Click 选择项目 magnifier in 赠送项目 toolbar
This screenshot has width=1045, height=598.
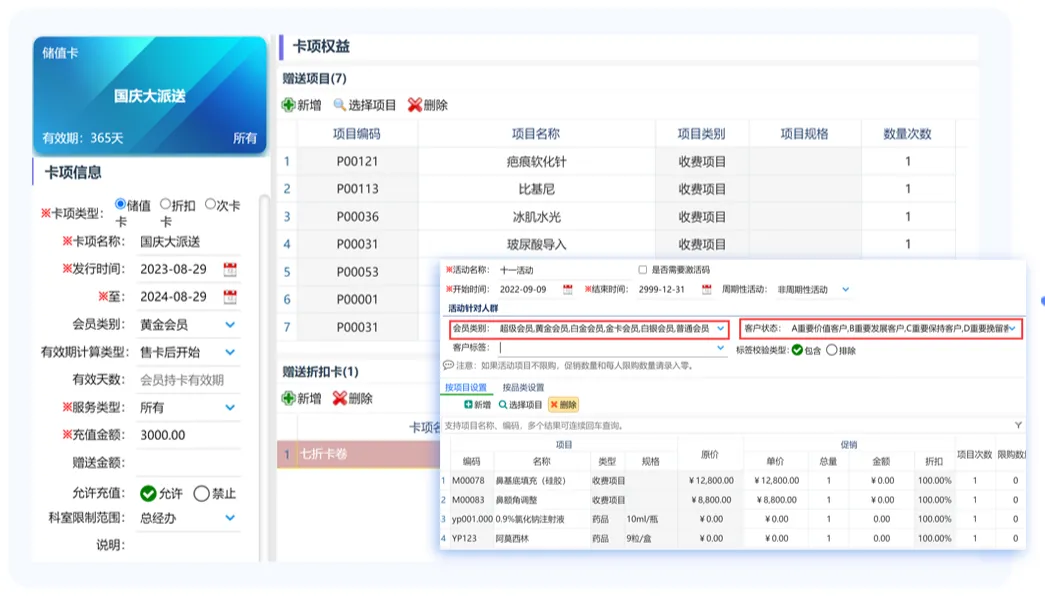click(340, 105)
